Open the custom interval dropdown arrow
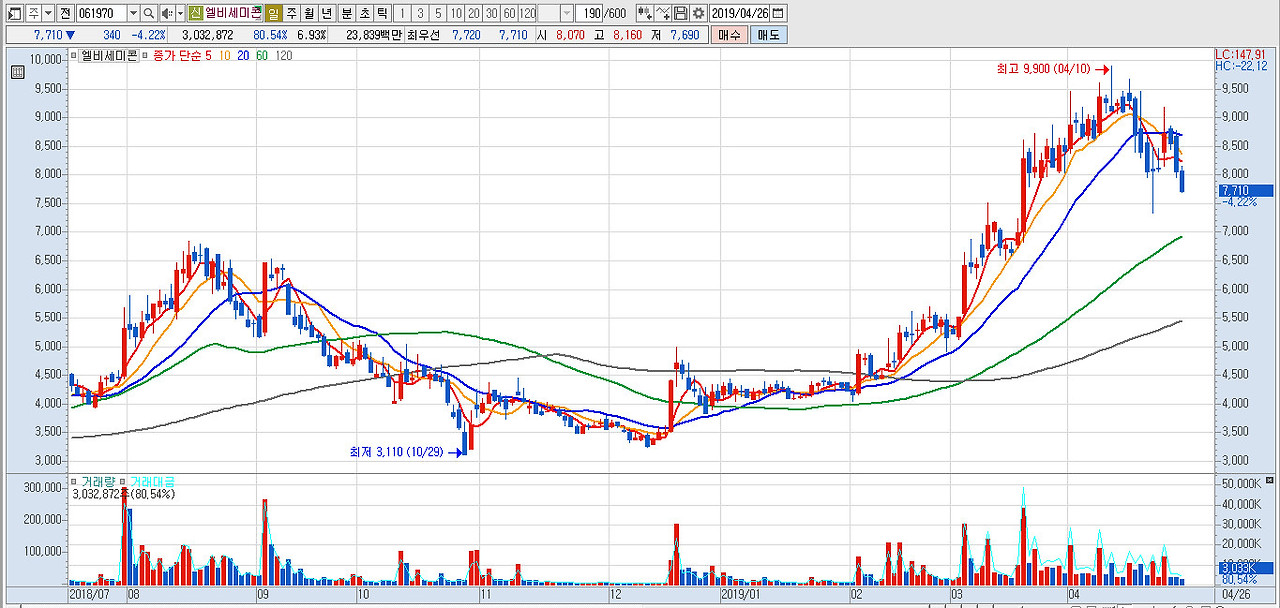This screenshot has width=1280, height=608. (567, 14)
